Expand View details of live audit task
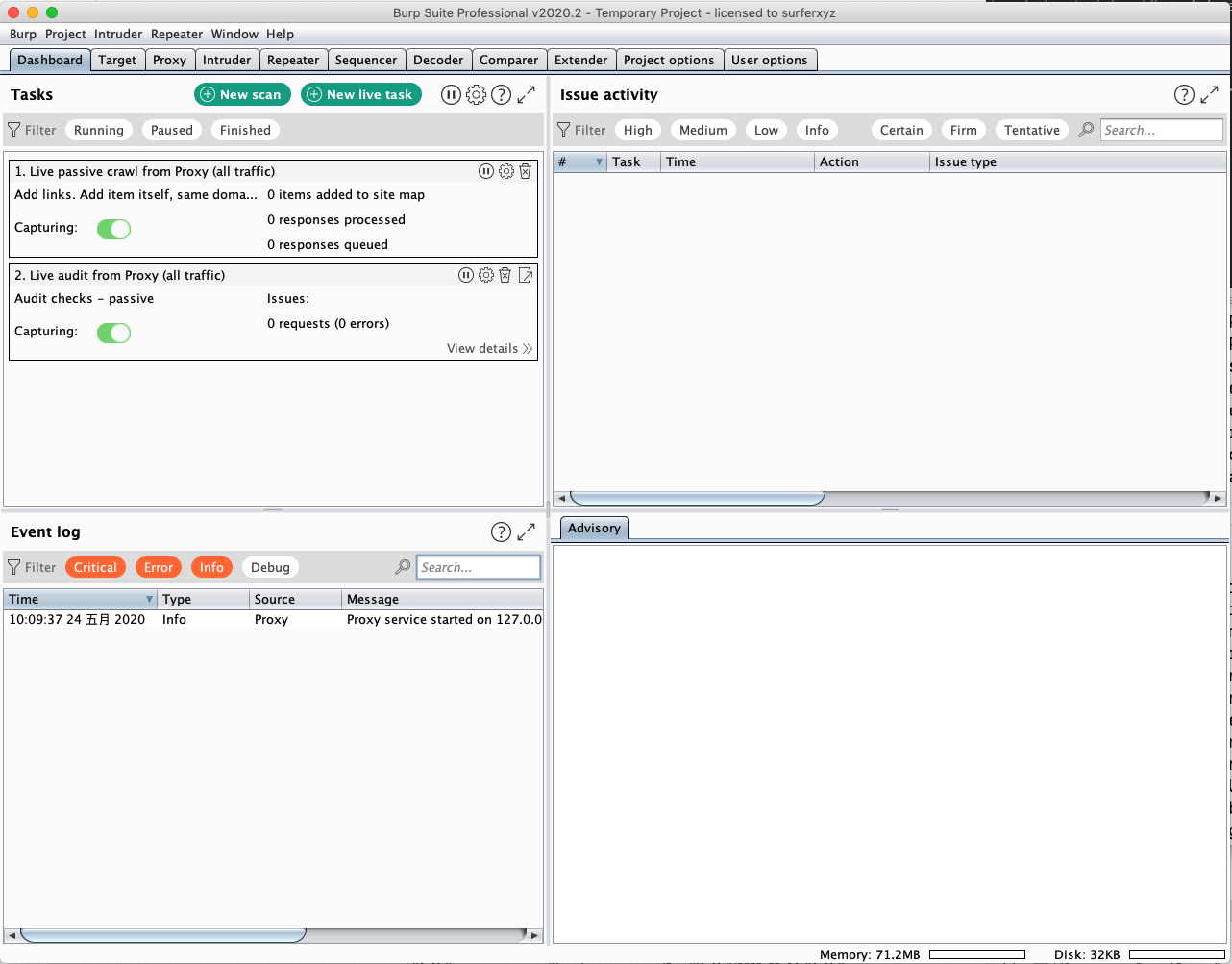The width and height of the screenshot is (1232, 964). (x=489, y=348)
